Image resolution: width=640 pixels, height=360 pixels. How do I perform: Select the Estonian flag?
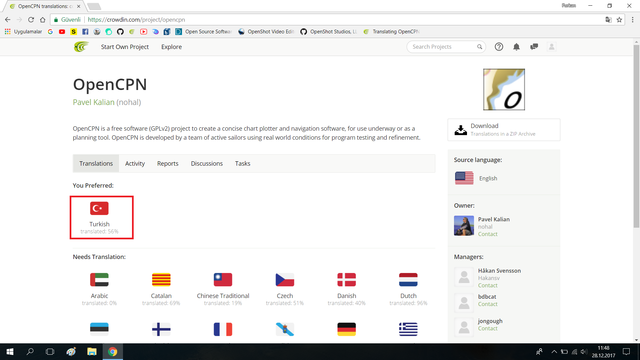[99, 329]
